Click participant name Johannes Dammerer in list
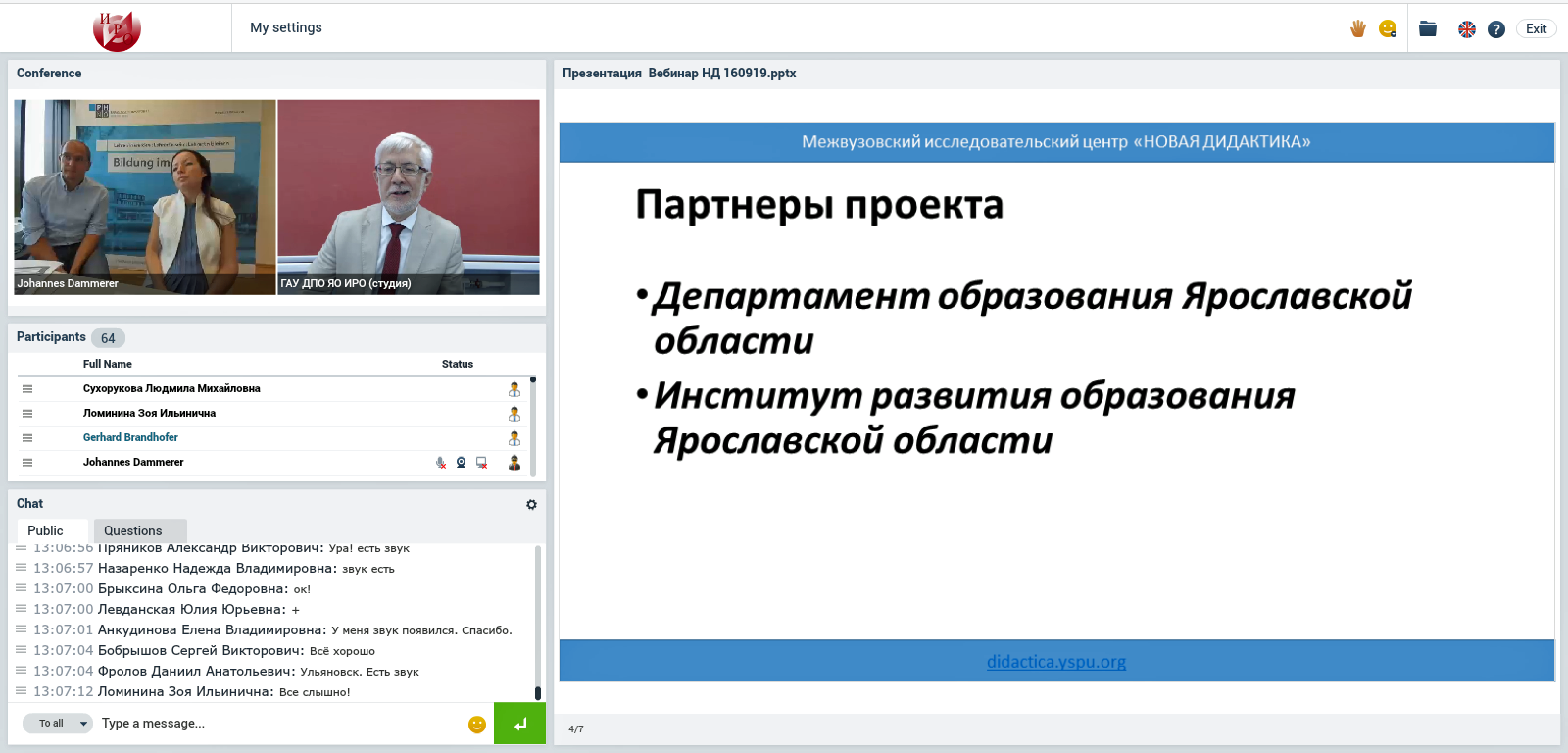The height and width of the screenshot is (753, 1568). [133, 462]
